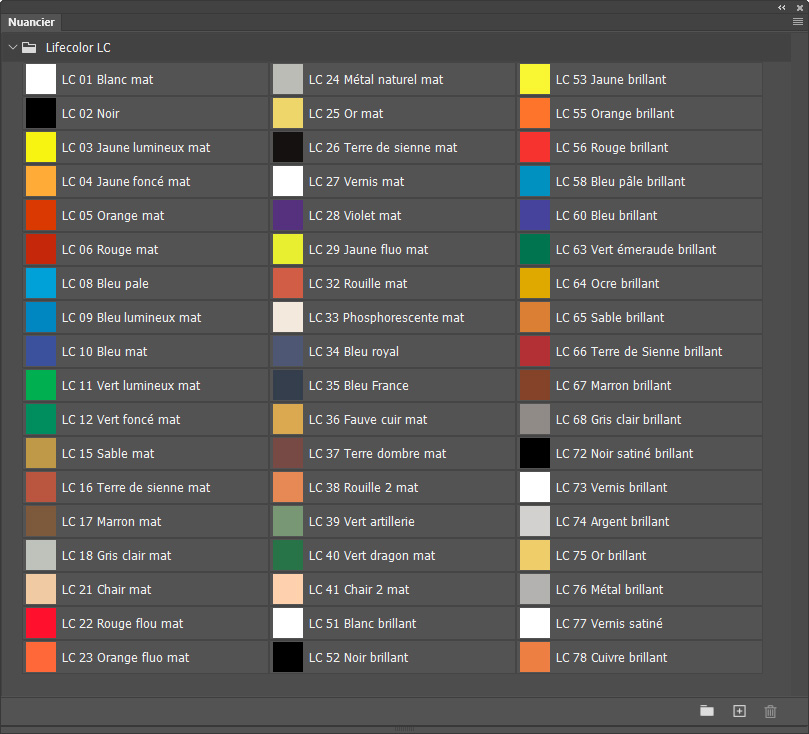Pick the LC 26 Terre de sienne mat swatch
809x734 pixels.
pyautogui.click(x=288, y=148)
